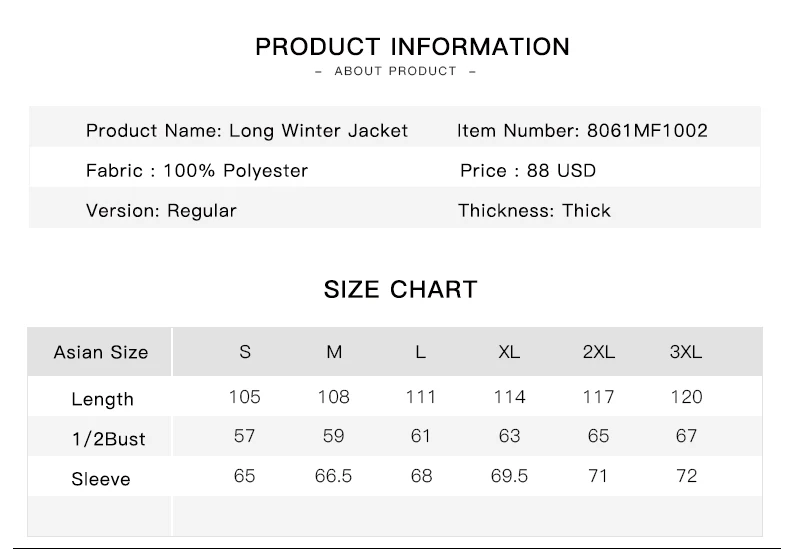Screen dimensions: 790x549
Task: Click the Version: Regular text
Action: [x=161, y=211]
